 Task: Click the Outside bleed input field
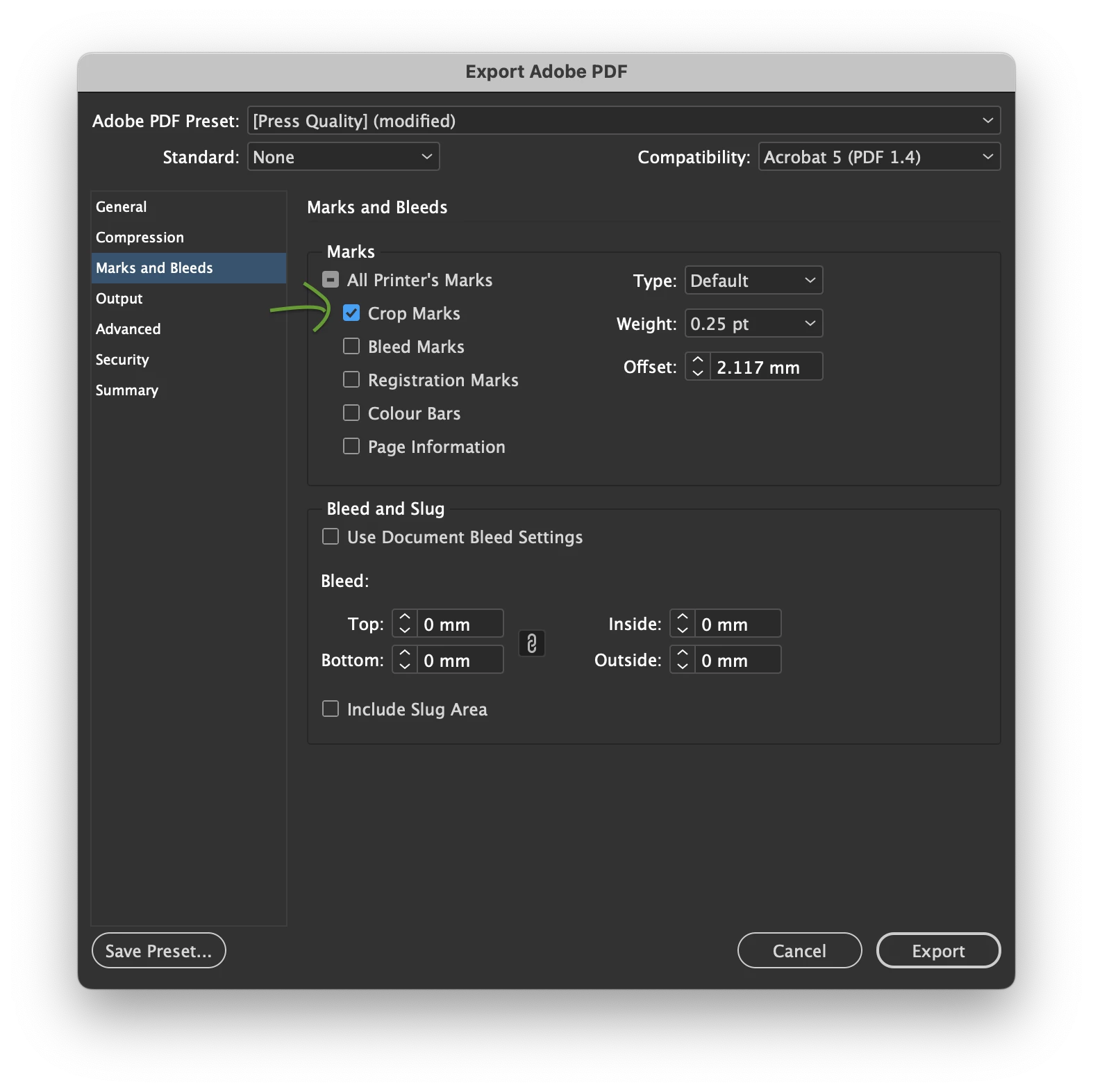pyautogui.click(x=737, y=660)
